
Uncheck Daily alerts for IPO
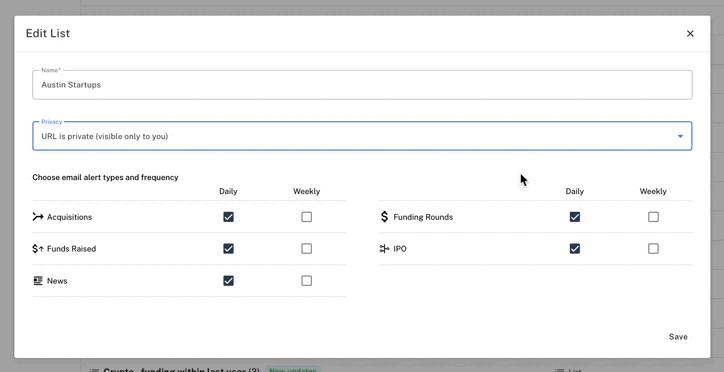tap(574, 249)
